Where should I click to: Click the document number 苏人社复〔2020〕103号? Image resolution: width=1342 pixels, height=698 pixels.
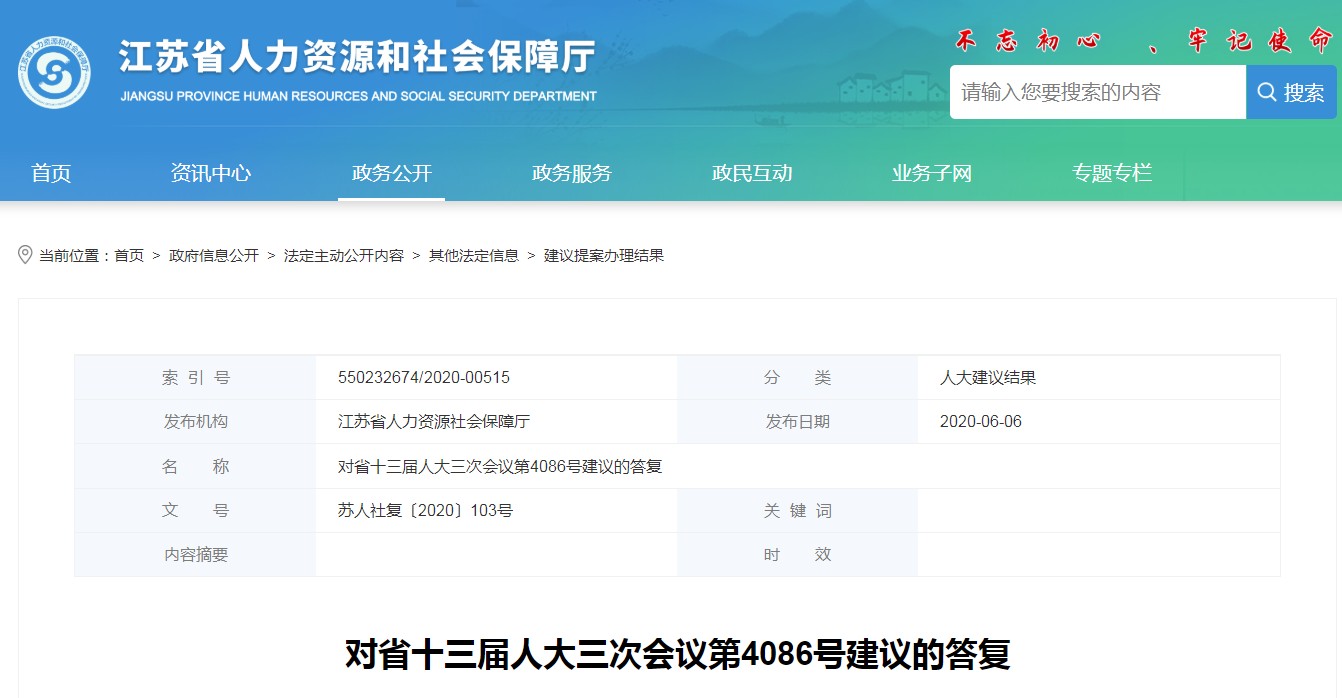pos(425,511)
